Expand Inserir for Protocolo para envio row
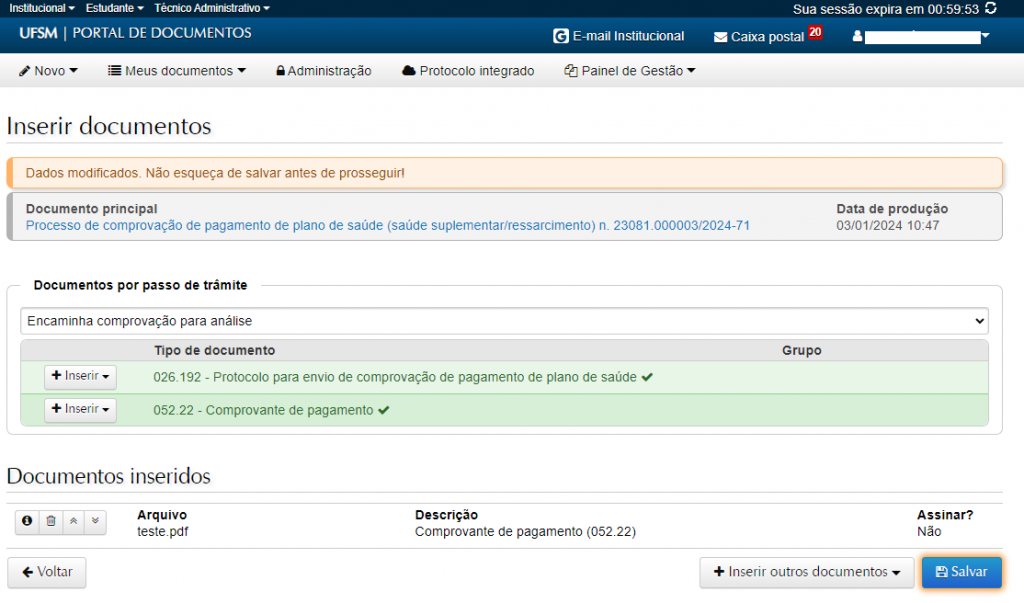Viewport: 1024px width, 603px height. (x=80, y=377)
